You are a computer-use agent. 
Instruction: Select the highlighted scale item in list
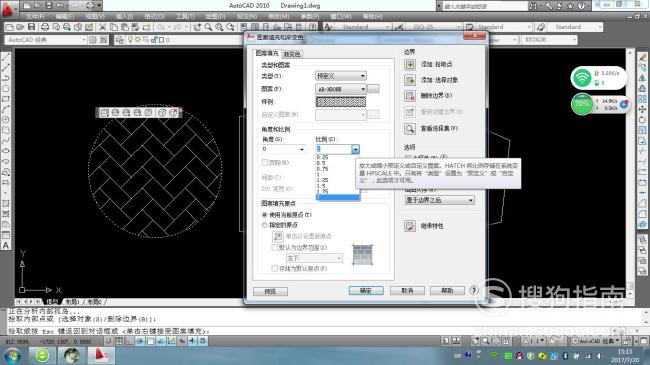pos(338,197)
